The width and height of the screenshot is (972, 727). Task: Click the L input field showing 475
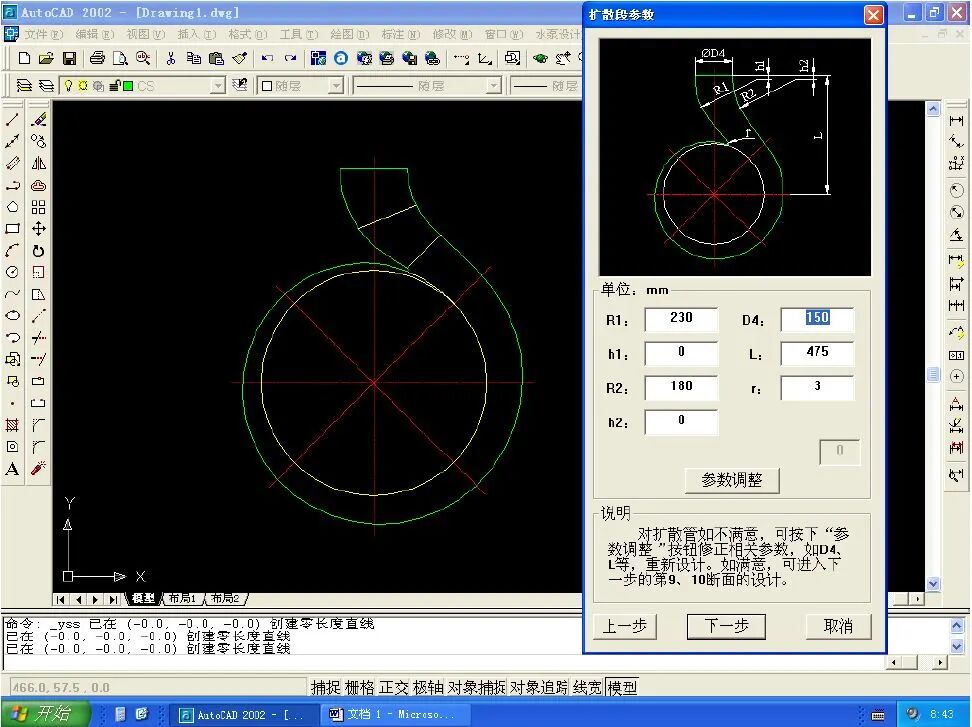point(817,353)
